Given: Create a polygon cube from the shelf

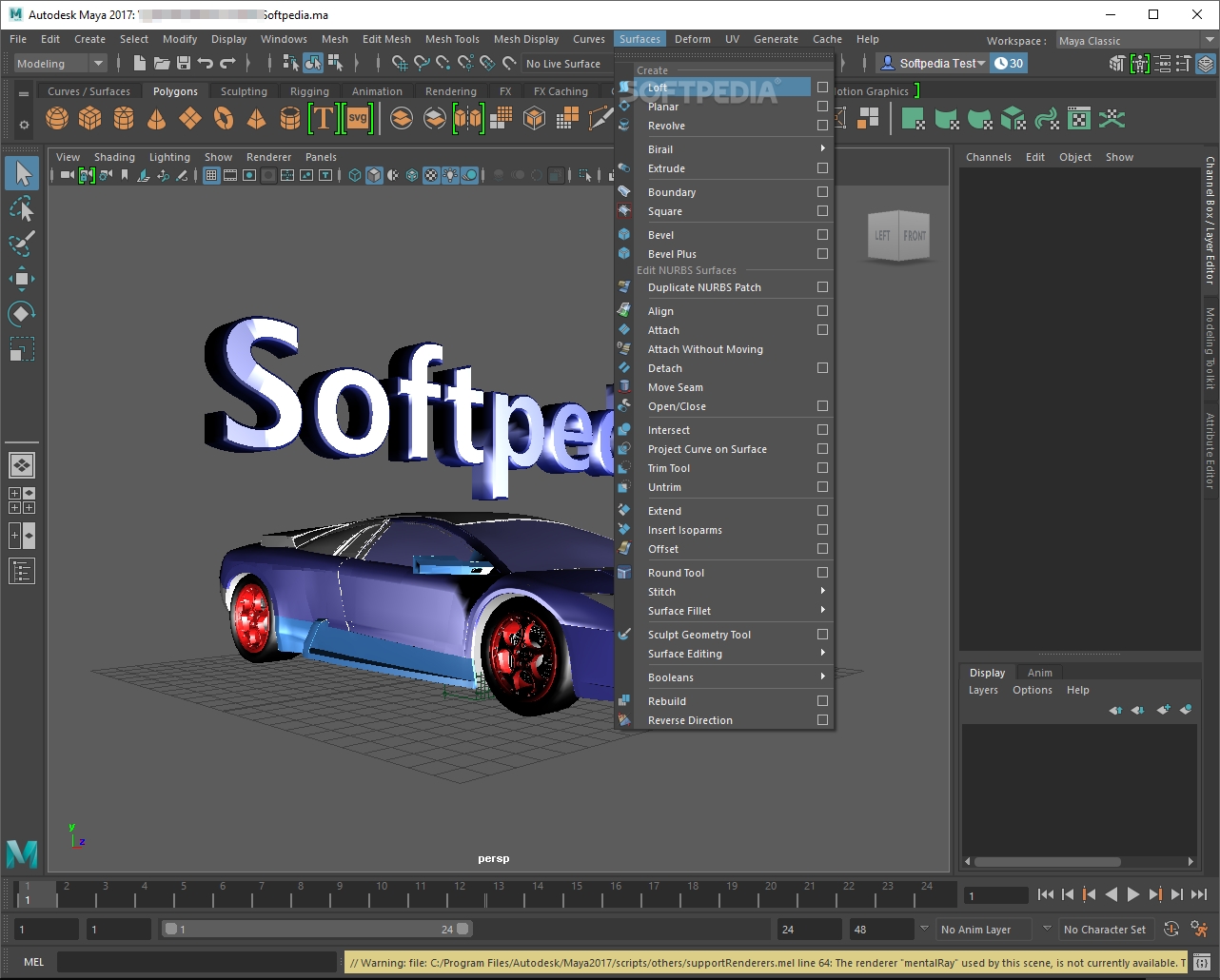Looking at the screenshot, I should [x=90, y=118].
